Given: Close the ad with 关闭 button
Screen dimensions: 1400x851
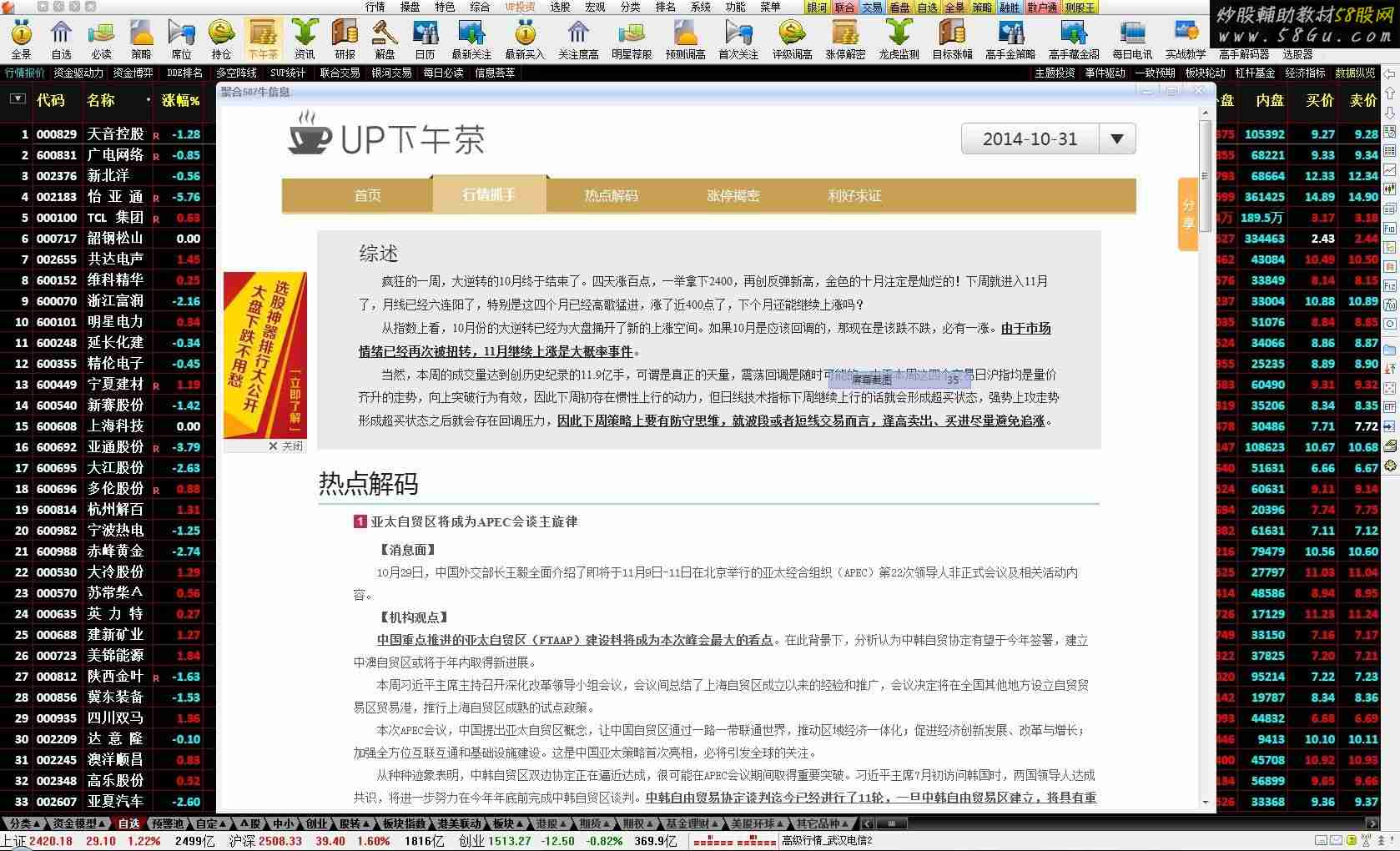Looking at the screenshot, I should tap(286, 446).
